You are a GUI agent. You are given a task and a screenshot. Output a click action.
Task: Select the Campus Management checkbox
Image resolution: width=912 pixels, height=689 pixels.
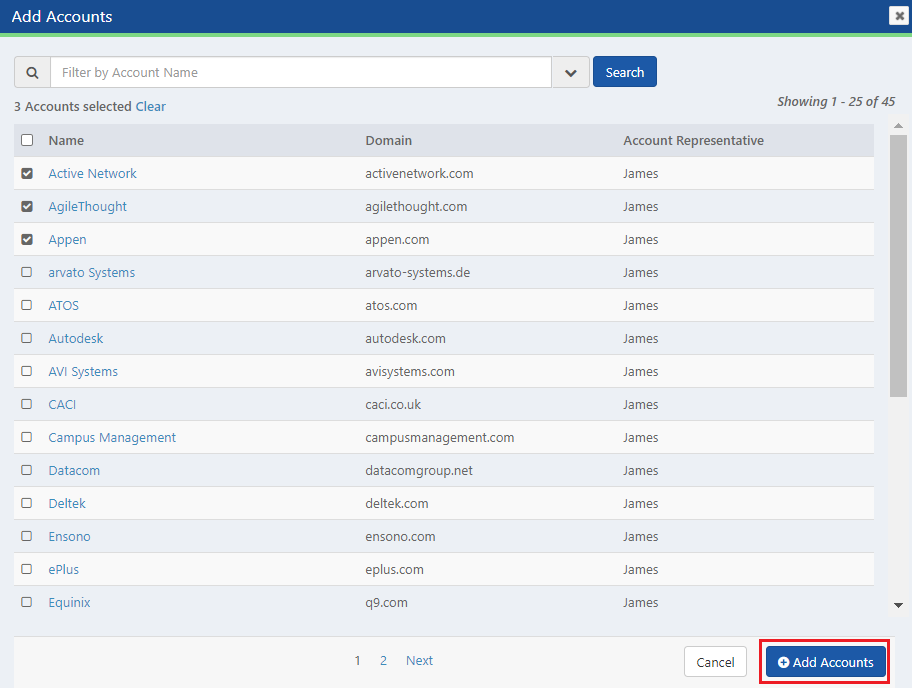click(27, 437)
